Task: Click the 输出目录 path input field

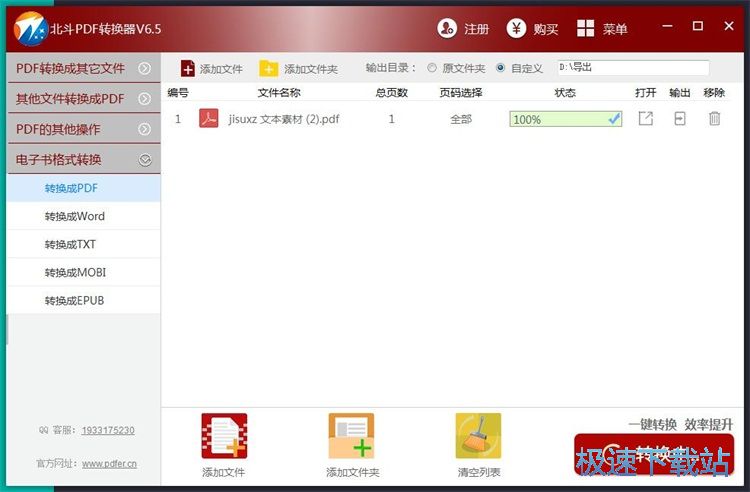Action: point(633,67)
